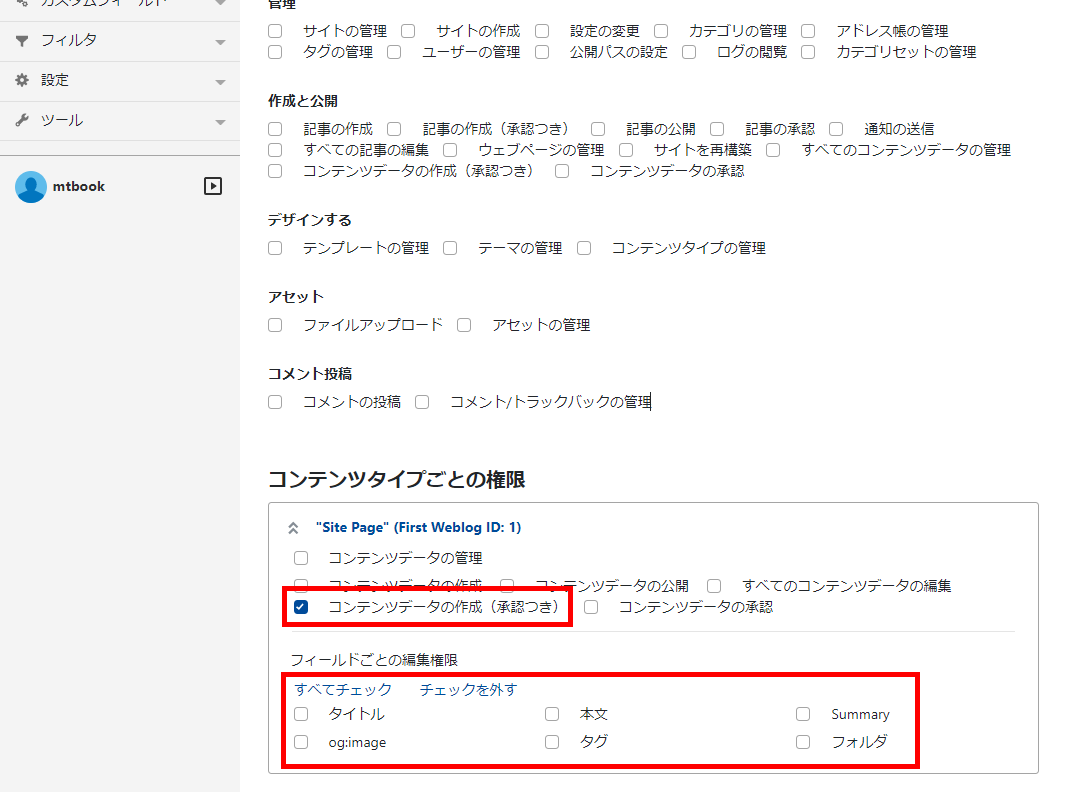Enable the サイトの作成 checkbox
This screenshot has width=1065, height=792.
pos(408,31)
